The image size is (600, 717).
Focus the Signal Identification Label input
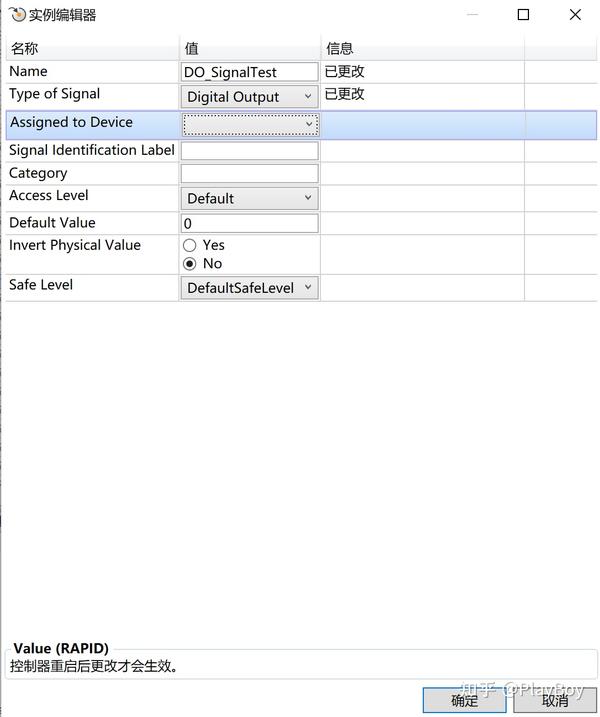click(x=250, y=150)
